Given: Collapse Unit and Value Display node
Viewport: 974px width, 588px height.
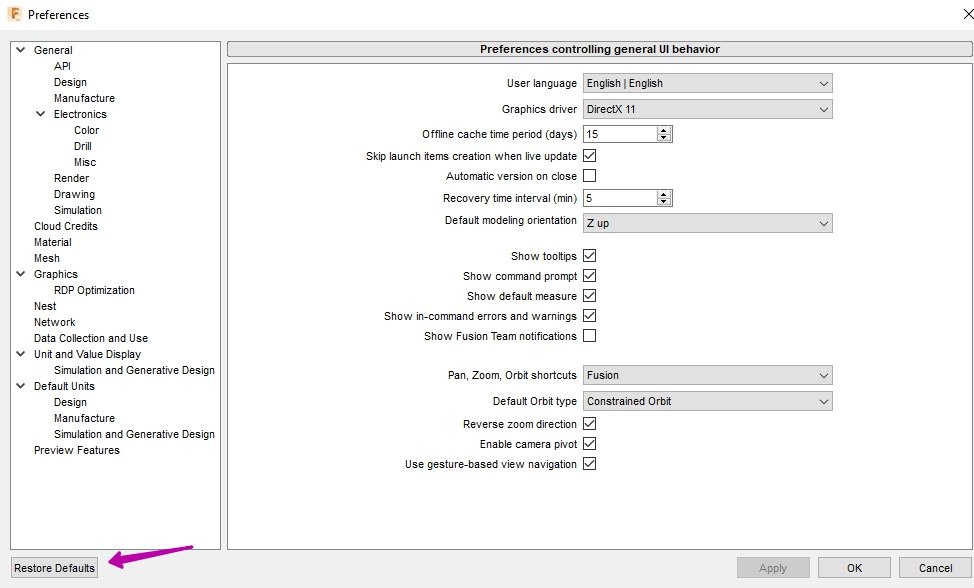Looking at the screenshot, I should [x=20, y=354].
